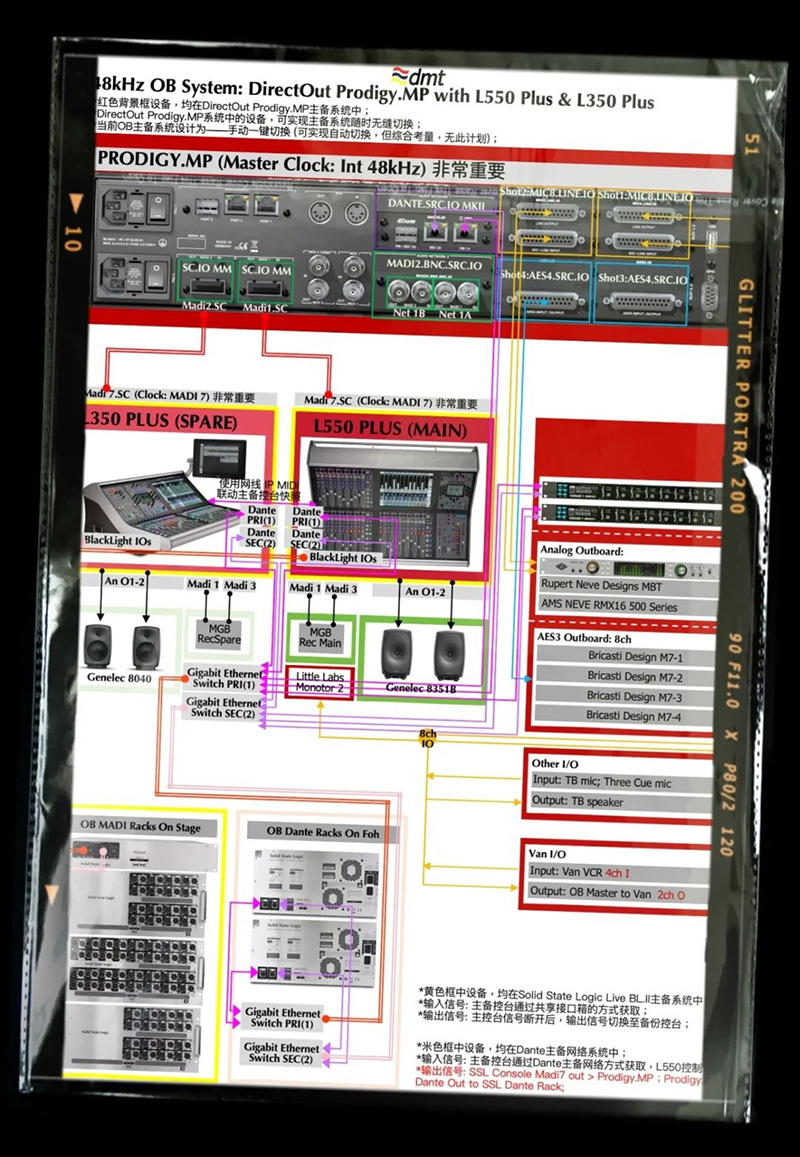This screenshot has height=1157, width=800.
Task: Click 'Gigabit Ethernet Switch PRI(1)' in OB Dante Racks box
Action: (283, 1018)
